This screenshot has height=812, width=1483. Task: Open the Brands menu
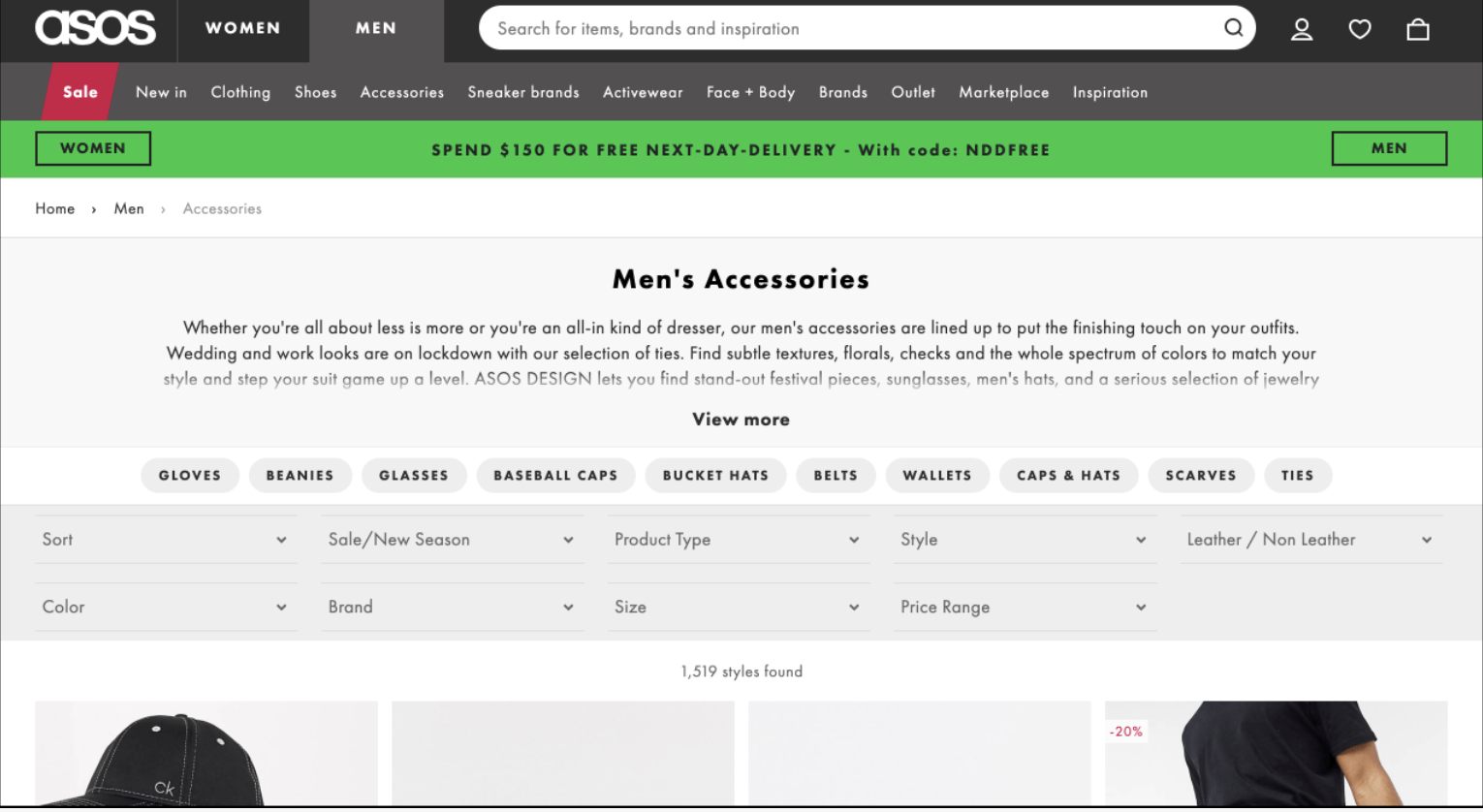(843, 92)
